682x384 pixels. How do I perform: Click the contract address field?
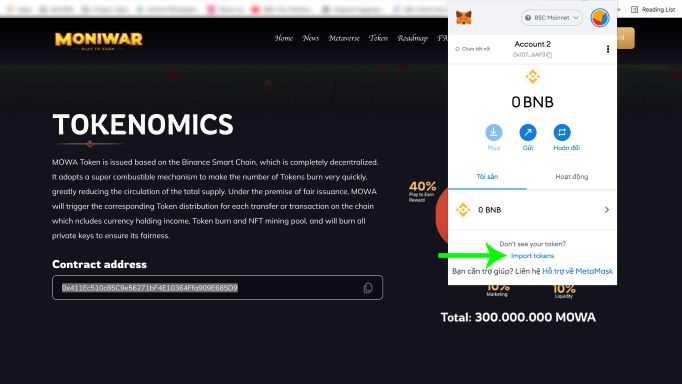217,288
